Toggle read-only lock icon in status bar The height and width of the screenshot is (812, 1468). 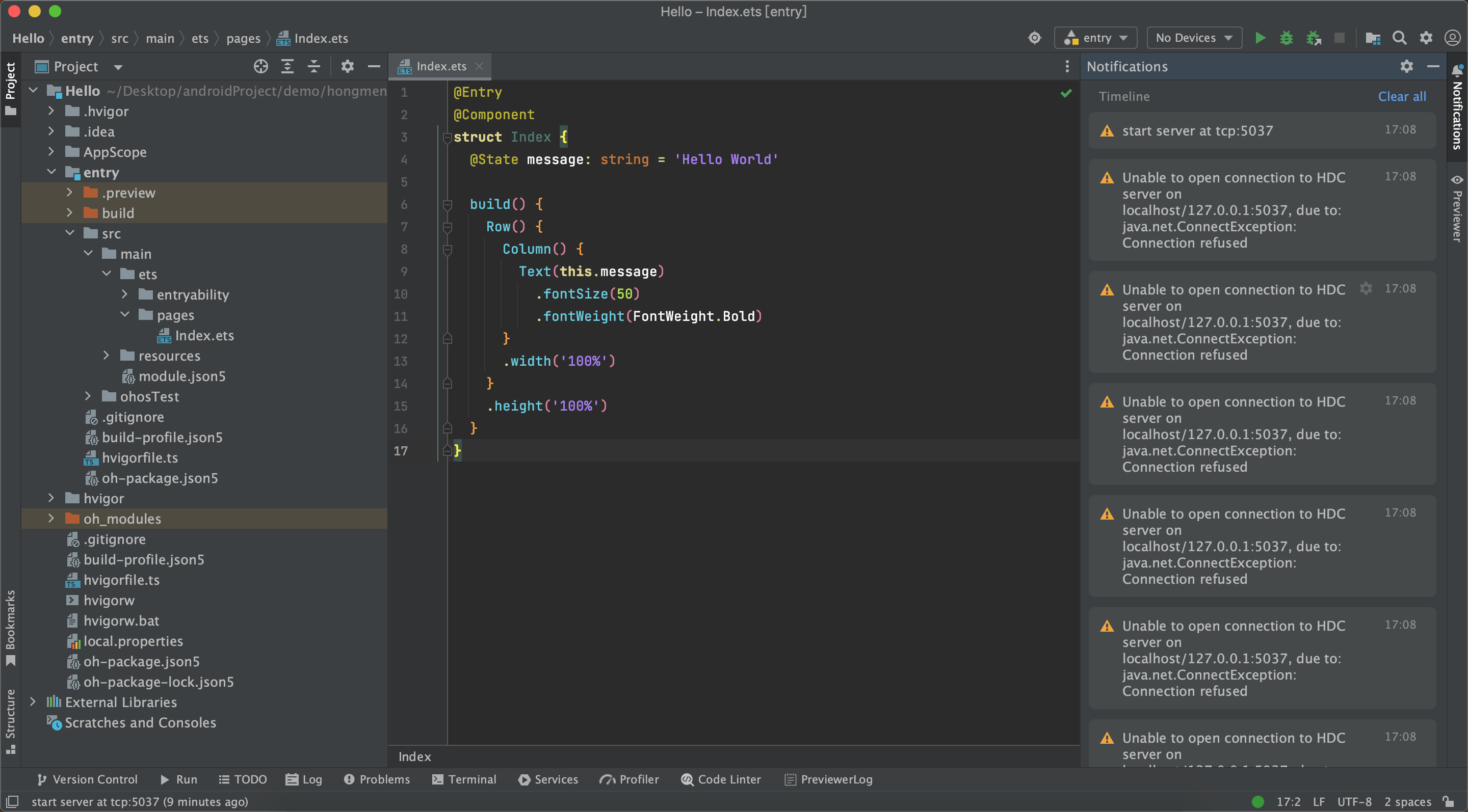pyautogui.click(x=1448, y=801)
